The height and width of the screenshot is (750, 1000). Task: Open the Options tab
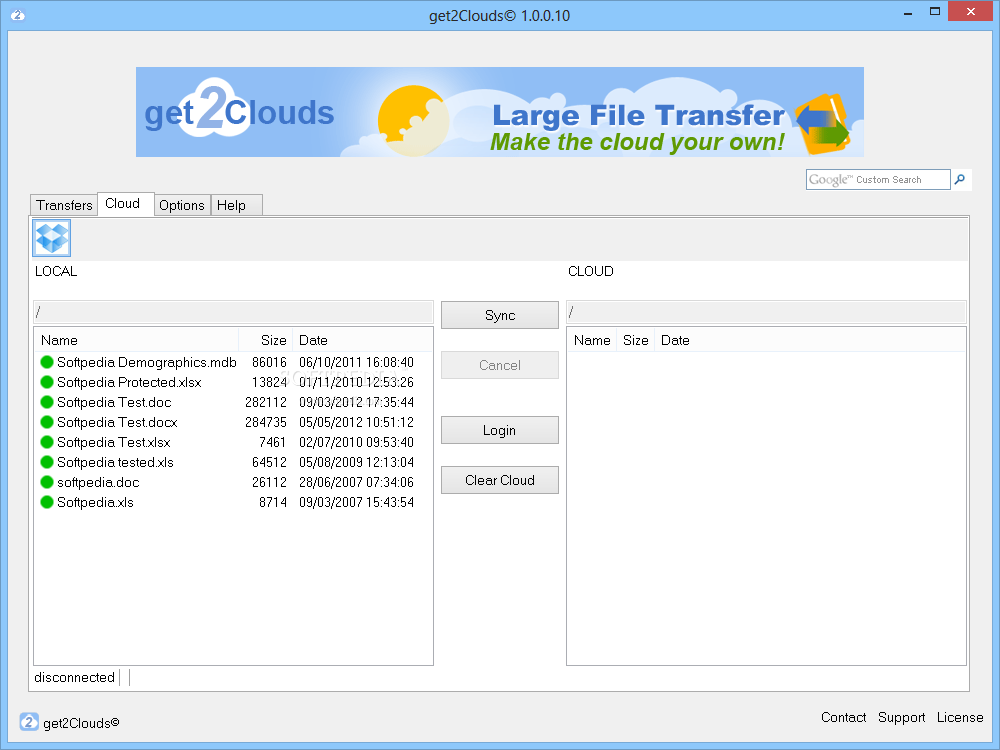[182, 205]
